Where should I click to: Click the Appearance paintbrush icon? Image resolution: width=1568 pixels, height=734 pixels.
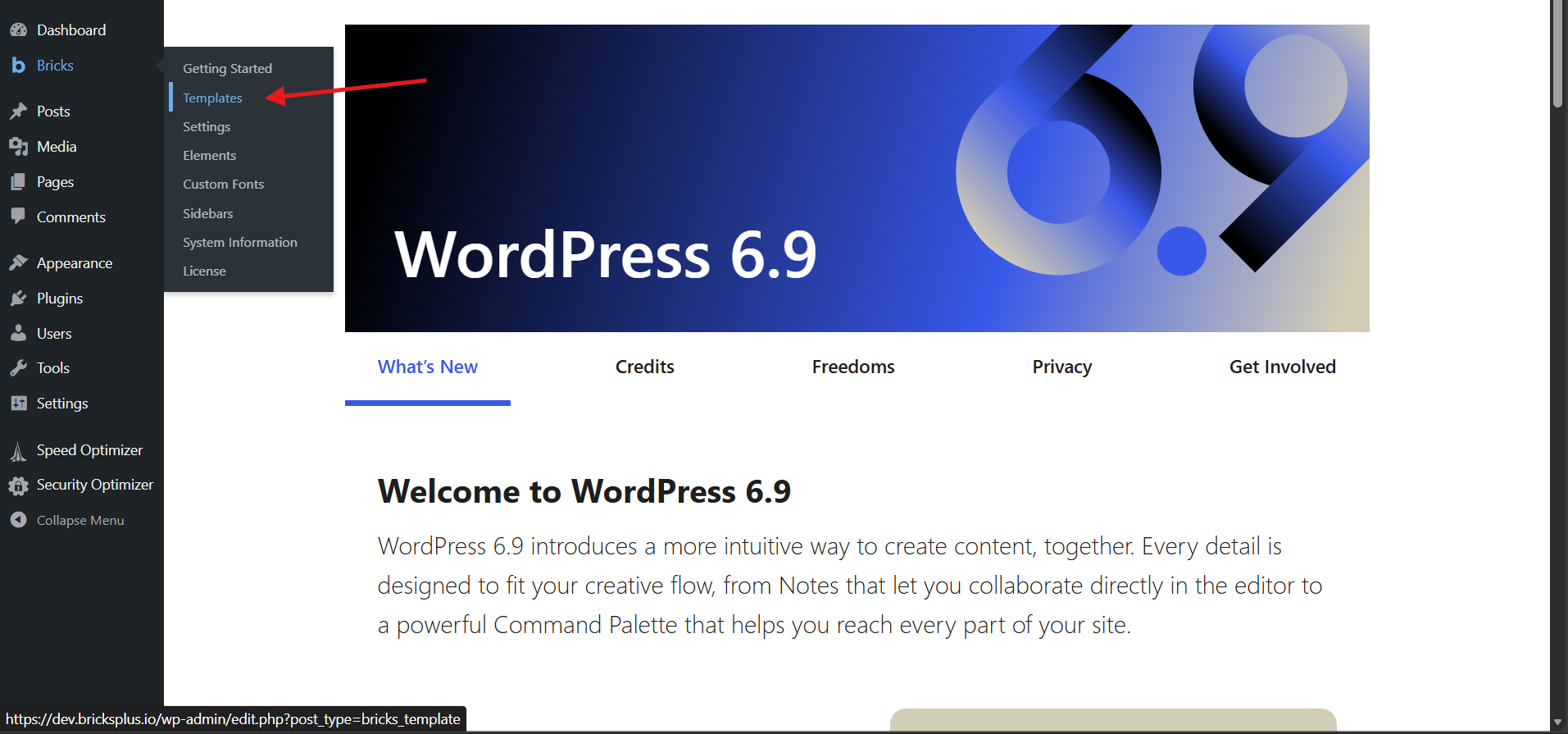click(x=18, y=263)
